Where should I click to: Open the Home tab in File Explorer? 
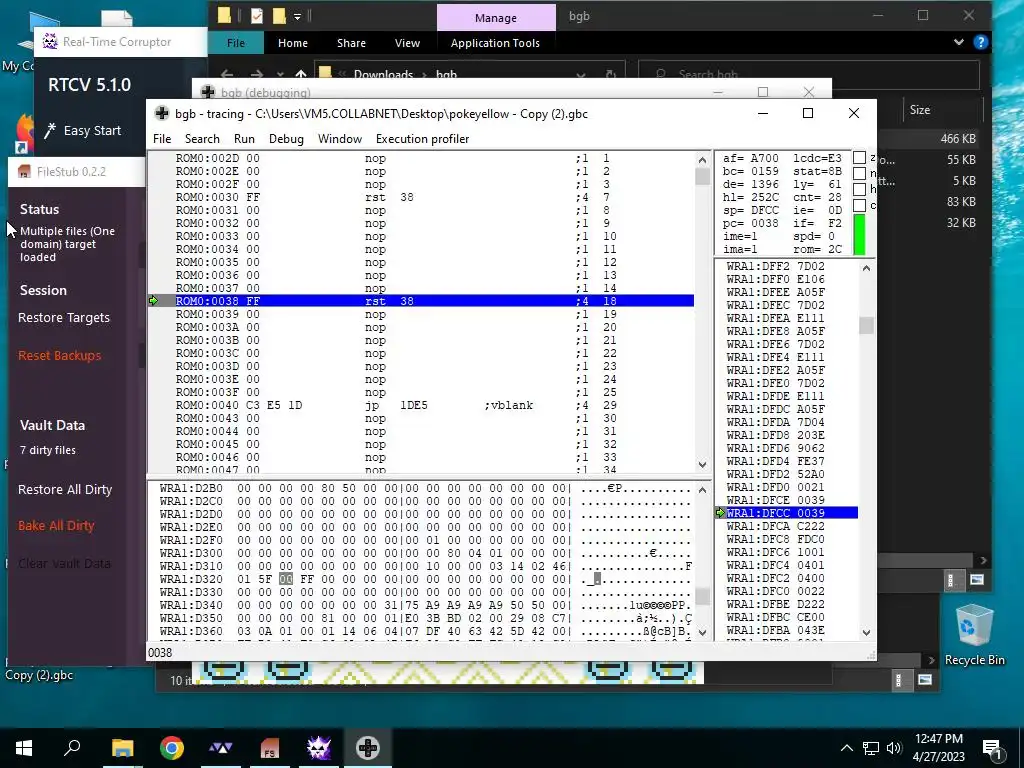[293, 43]
